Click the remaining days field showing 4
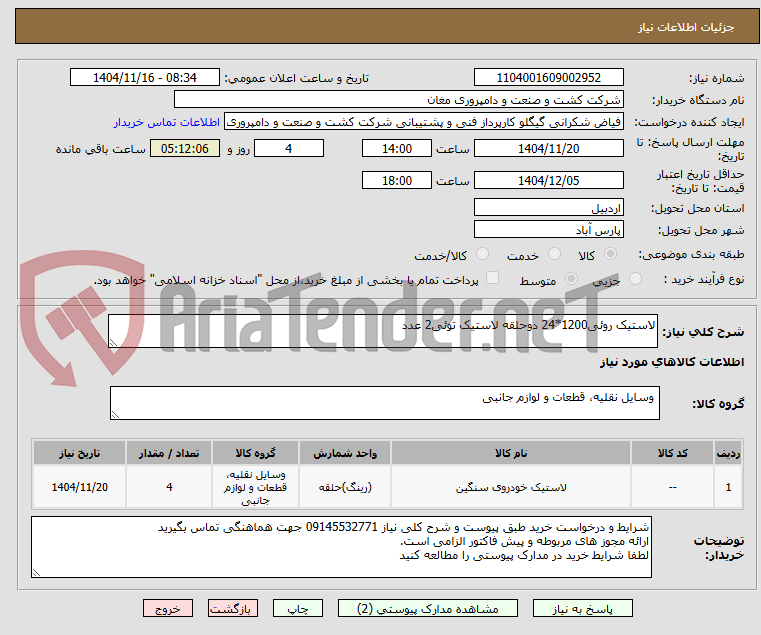761x635 pixels. pyautogui.click(x=289, y=149)
